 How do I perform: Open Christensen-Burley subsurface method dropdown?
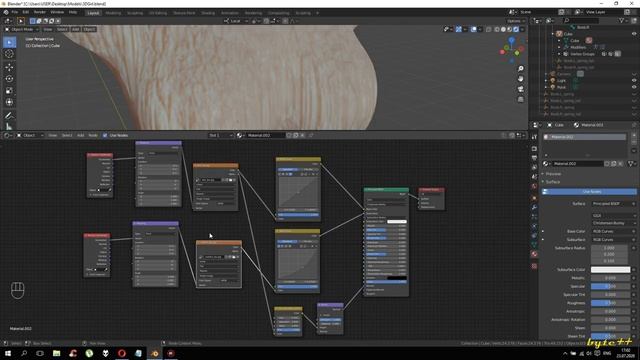(614, 223)
